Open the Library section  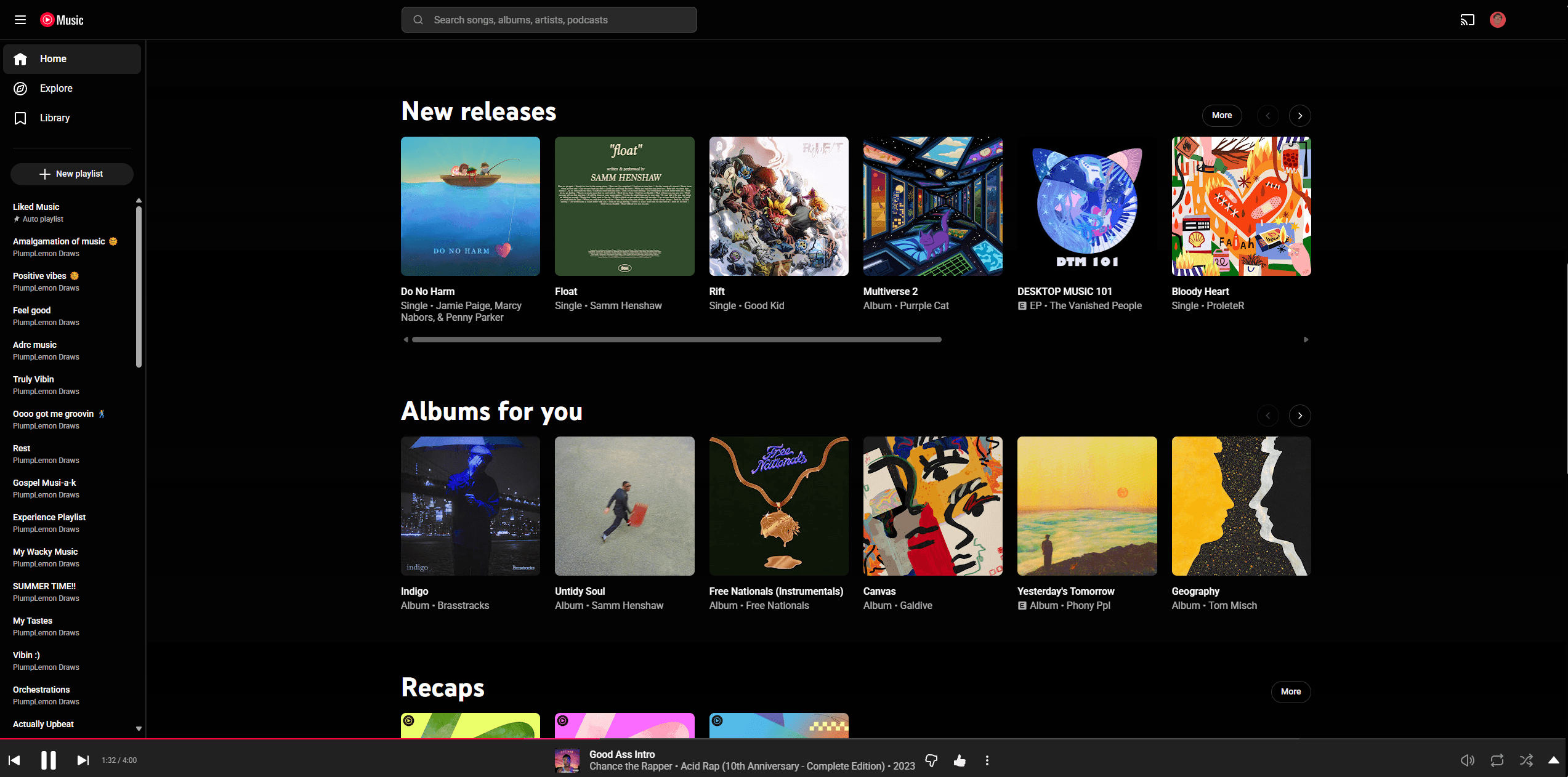tap(54, 118)
